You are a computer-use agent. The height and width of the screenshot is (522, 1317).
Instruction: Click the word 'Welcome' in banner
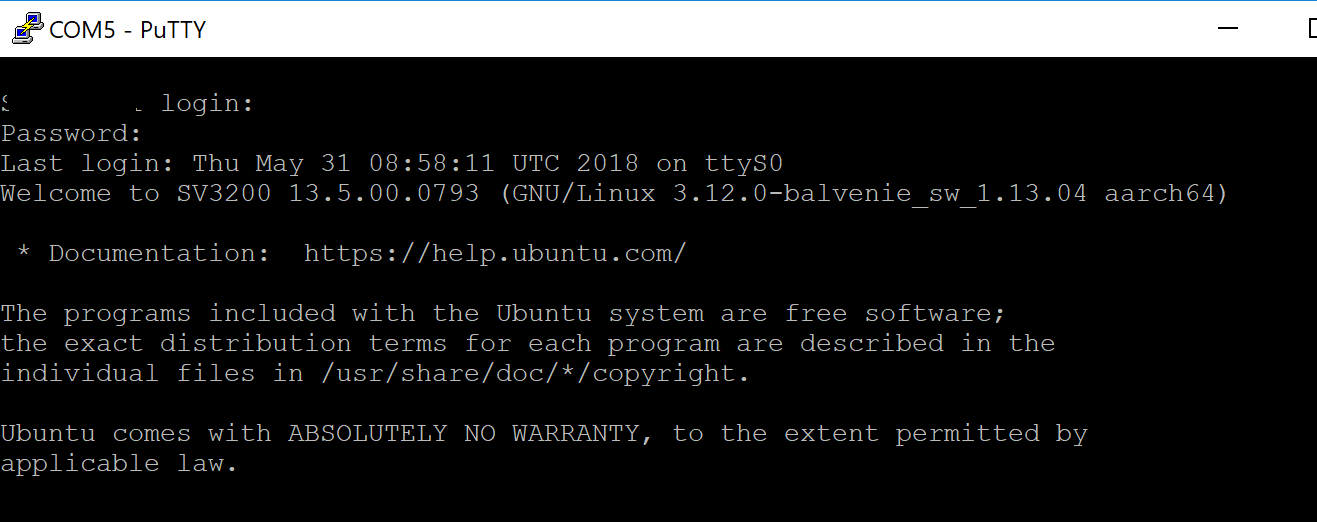coord(55,193)
